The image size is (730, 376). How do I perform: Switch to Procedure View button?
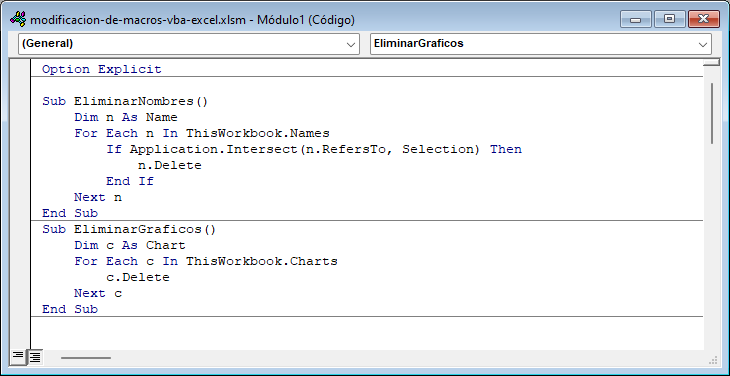click(x=18, y=357)
